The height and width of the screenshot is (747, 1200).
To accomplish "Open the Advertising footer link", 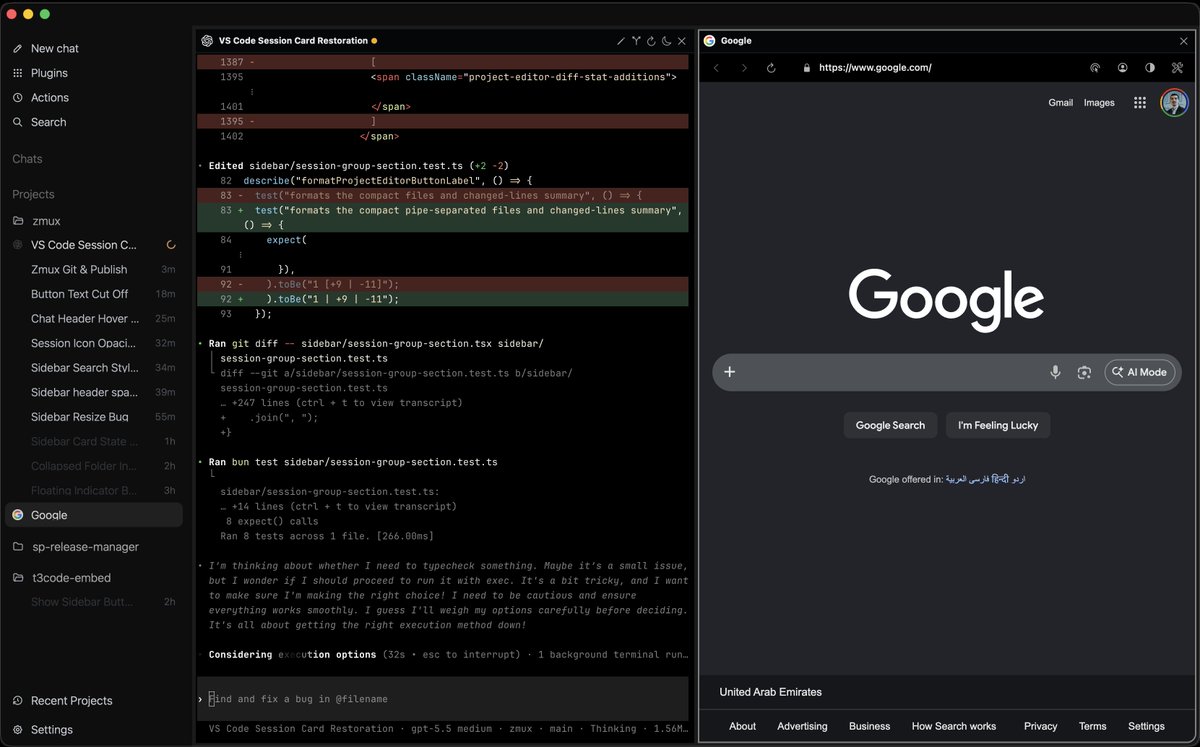I will [802, 726].
